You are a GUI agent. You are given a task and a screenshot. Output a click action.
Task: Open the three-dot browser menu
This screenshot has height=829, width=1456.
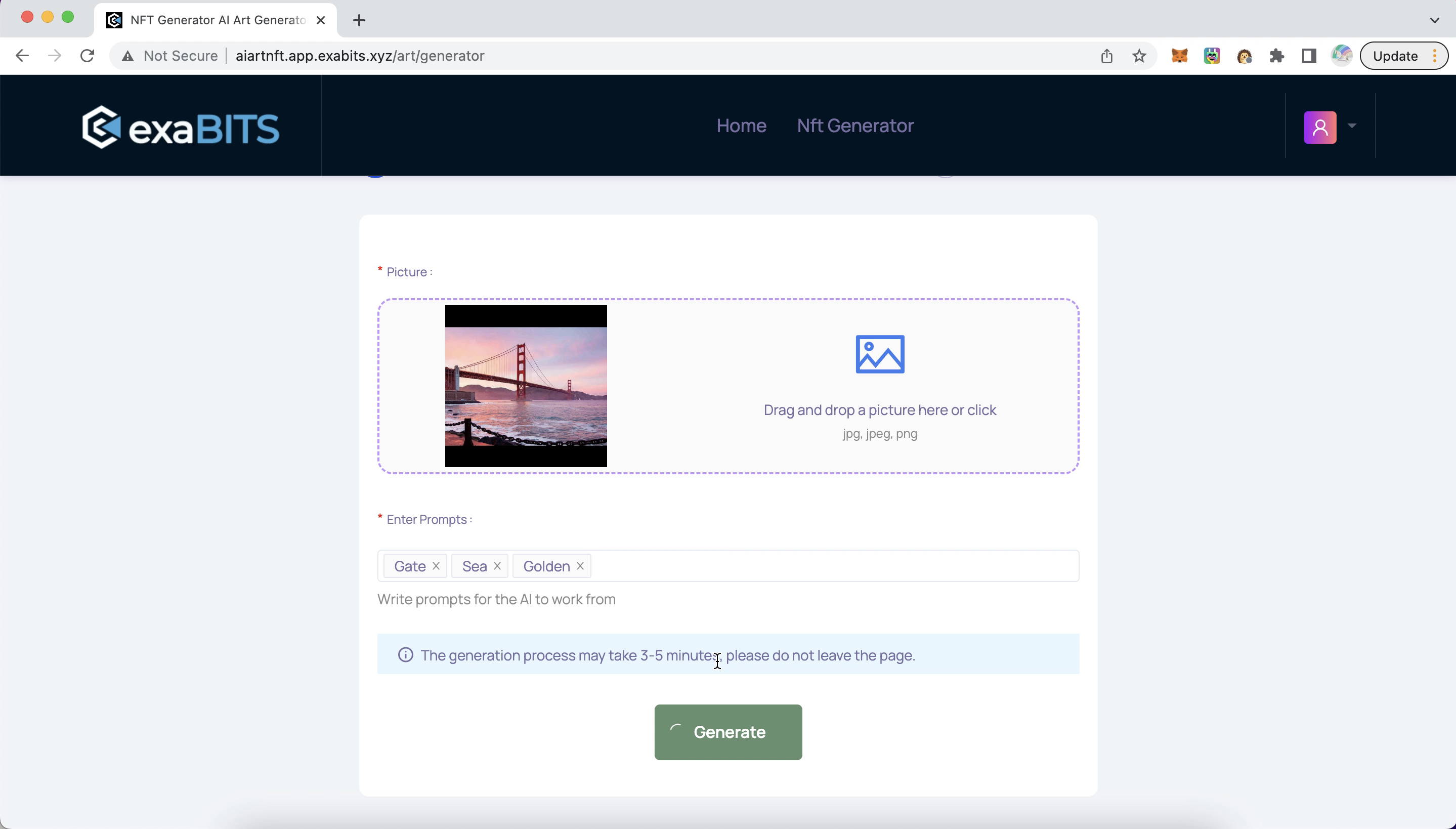click(x=1434, y=55)
